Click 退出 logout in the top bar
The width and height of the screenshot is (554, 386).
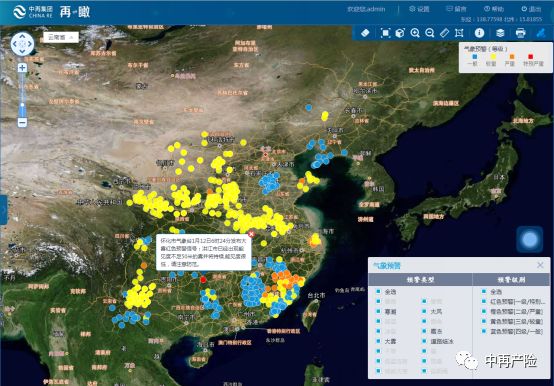531,9
